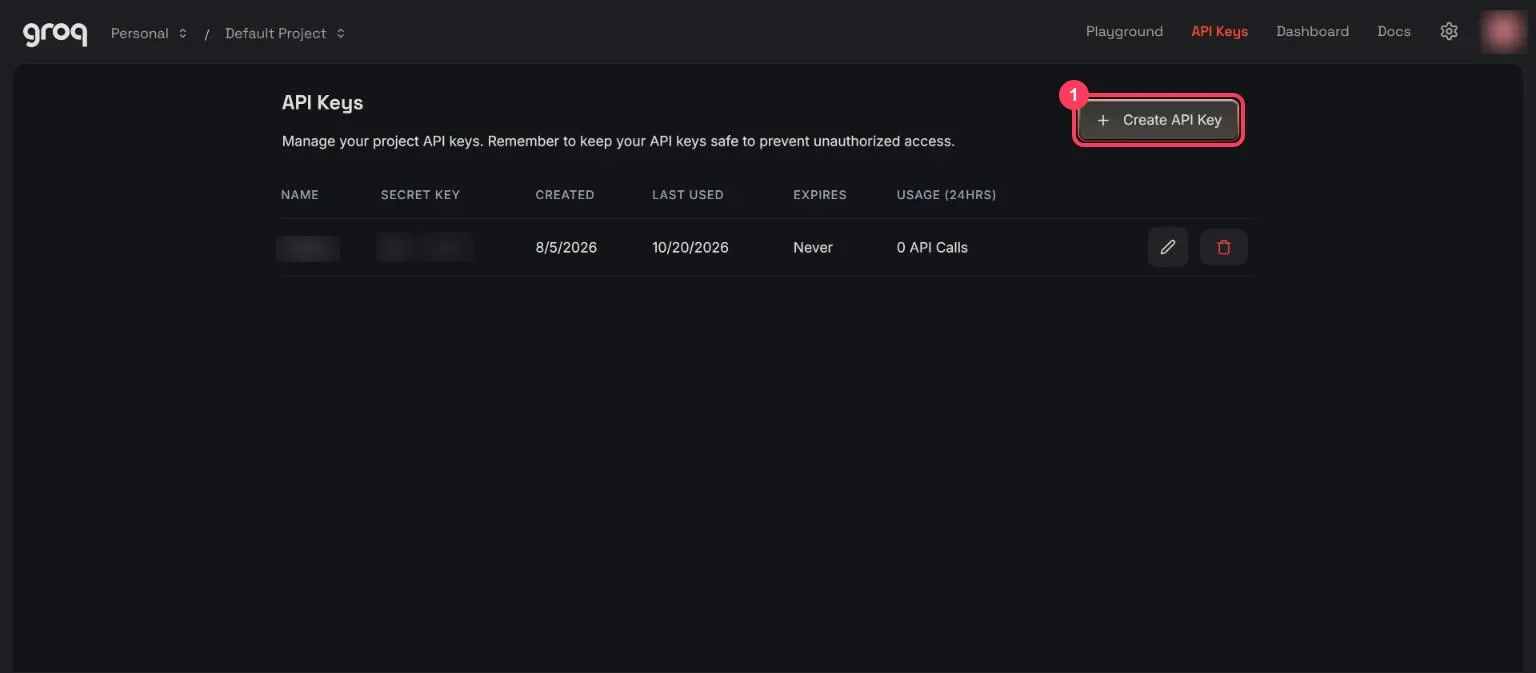Click the LAST USED column header
1536x673 pixels.
click(x=688, y=195)
